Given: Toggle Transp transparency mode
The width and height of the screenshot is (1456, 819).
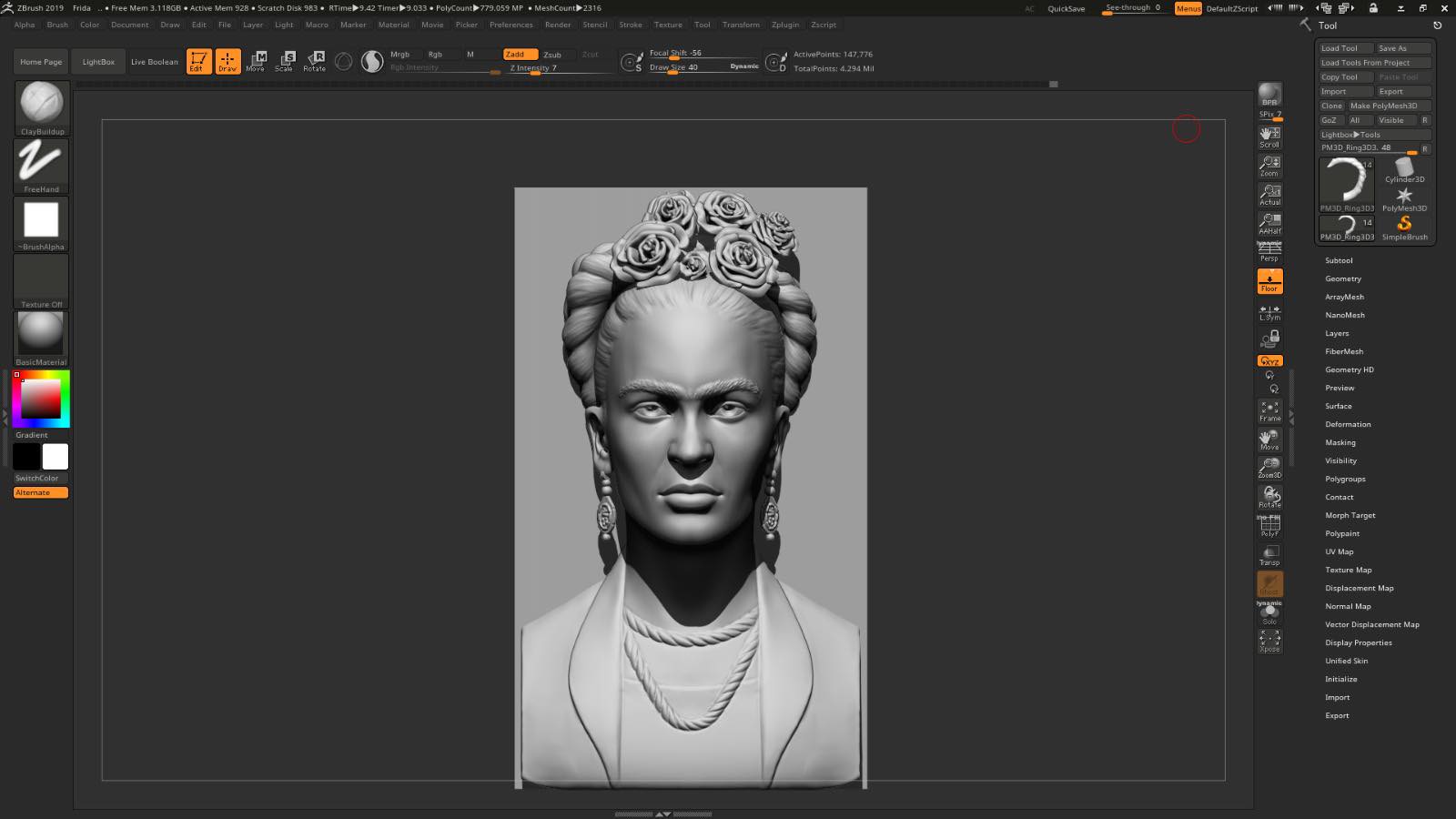Looking at the screenshot, I should coord(1269,555).
